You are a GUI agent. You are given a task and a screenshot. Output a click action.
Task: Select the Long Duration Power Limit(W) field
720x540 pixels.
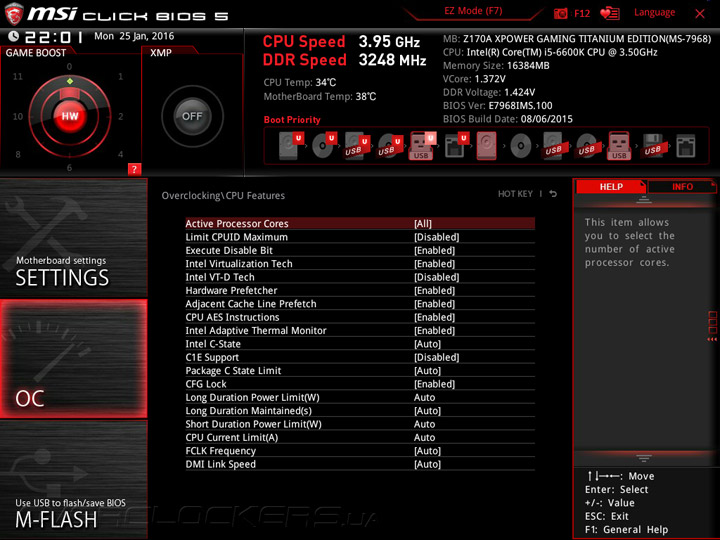click(x=360, y=397)
